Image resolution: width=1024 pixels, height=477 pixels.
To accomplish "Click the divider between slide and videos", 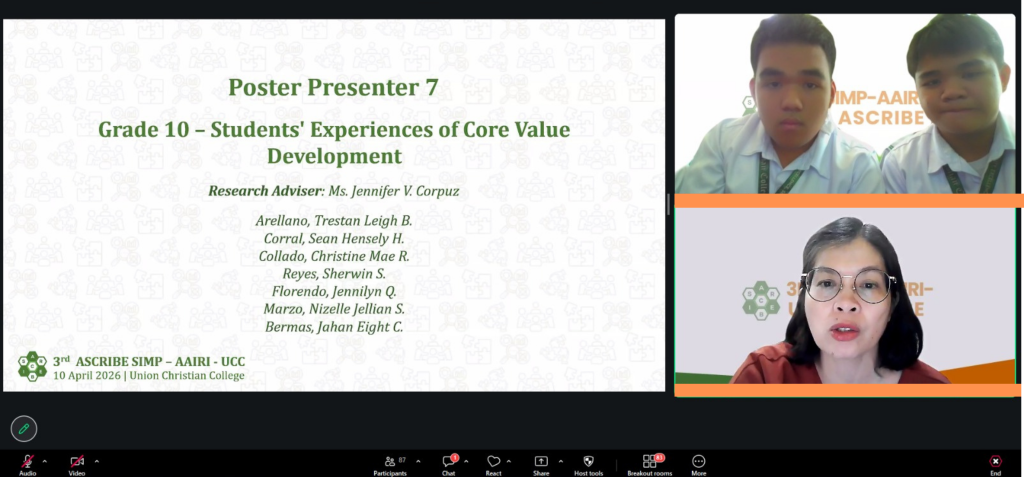I will [x=669, y=204].
